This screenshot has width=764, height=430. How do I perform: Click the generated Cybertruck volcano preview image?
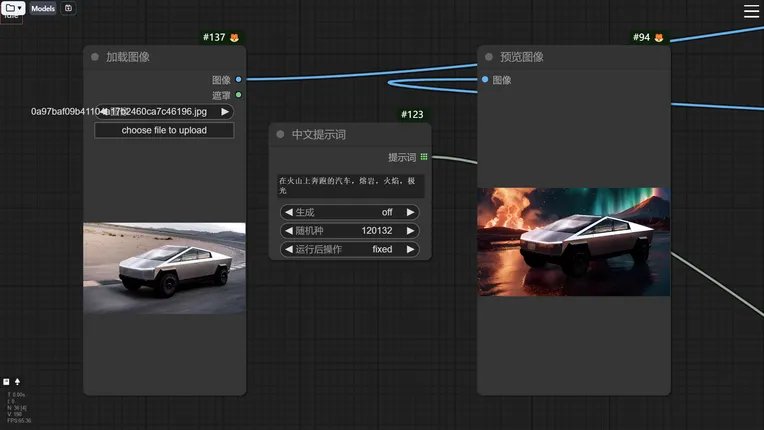click(573, 242)
